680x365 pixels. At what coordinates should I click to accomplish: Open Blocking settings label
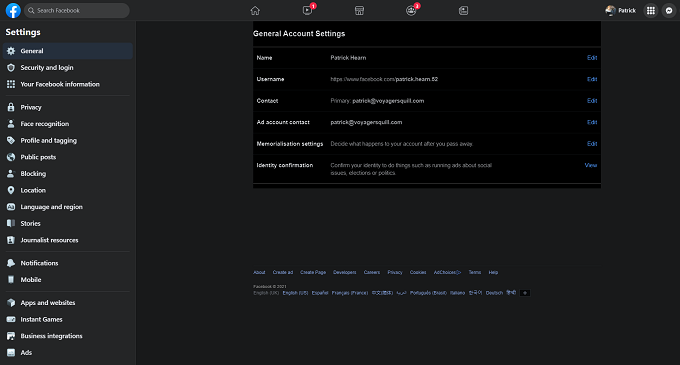coord(33,173)
